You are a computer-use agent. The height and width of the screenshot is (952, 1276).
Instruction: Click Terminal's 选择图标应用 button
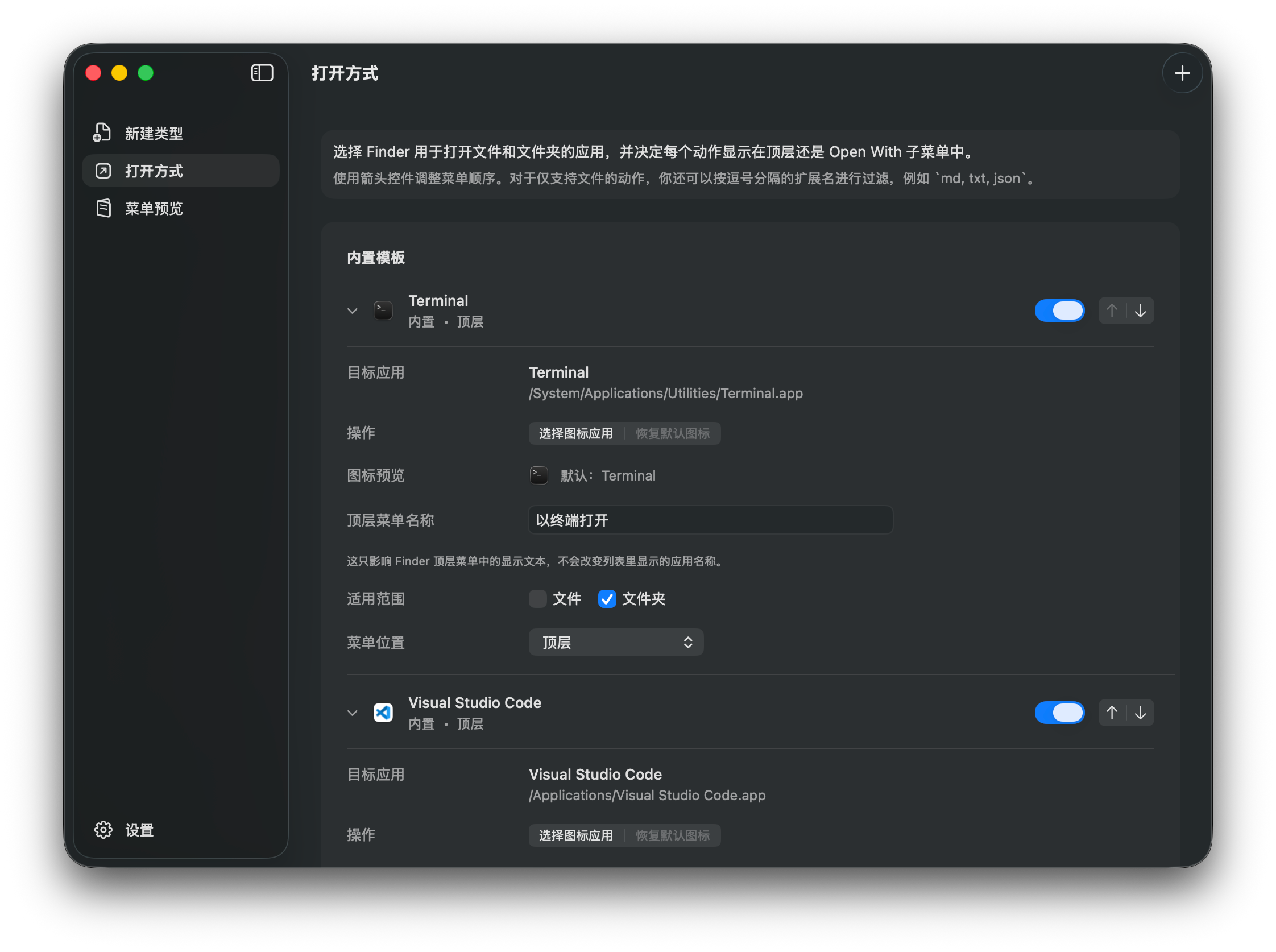[x=575, y=433]
